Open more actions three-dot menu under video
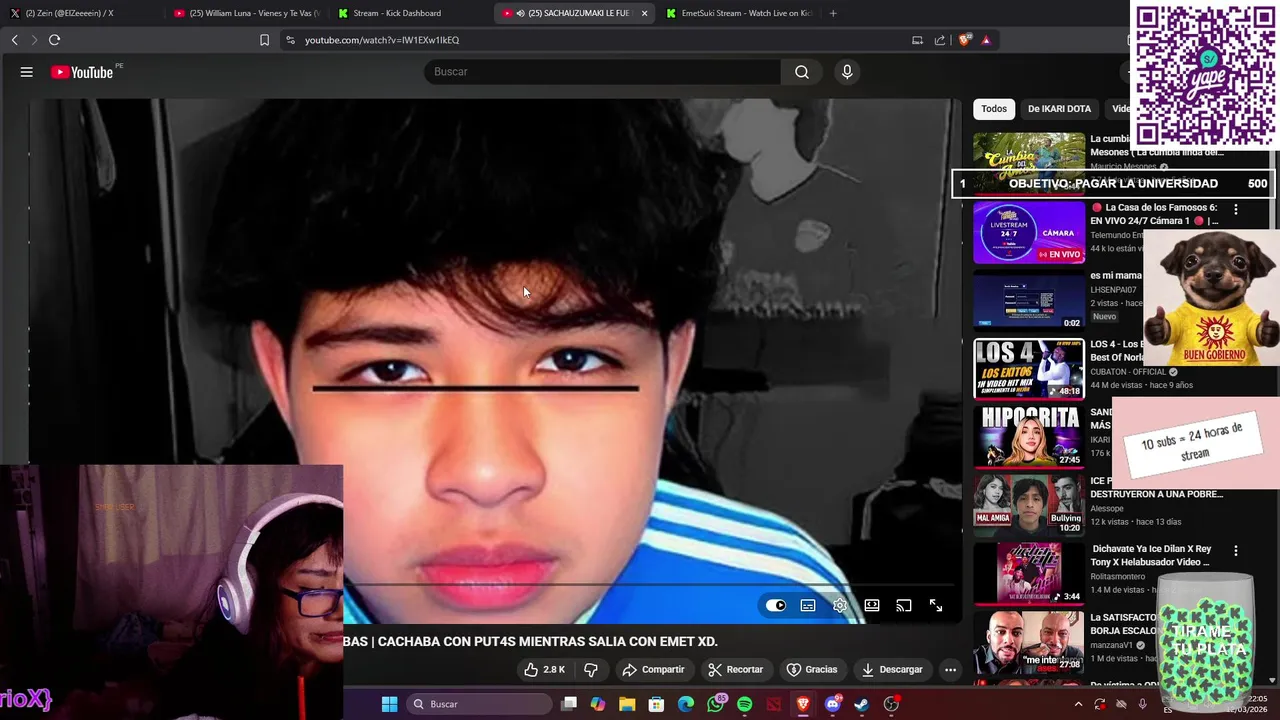The image size is (1280, 720). click(x=951, y=669)
